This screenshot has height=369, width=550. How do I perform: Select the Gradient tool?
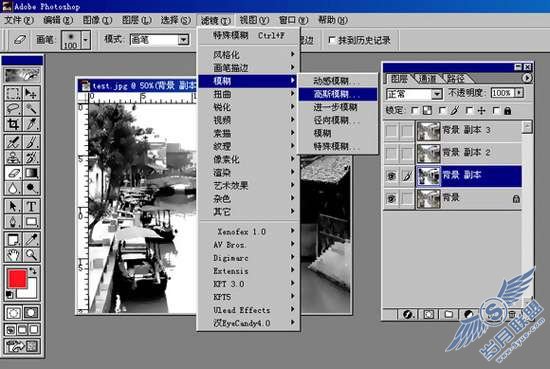(31, 173)
